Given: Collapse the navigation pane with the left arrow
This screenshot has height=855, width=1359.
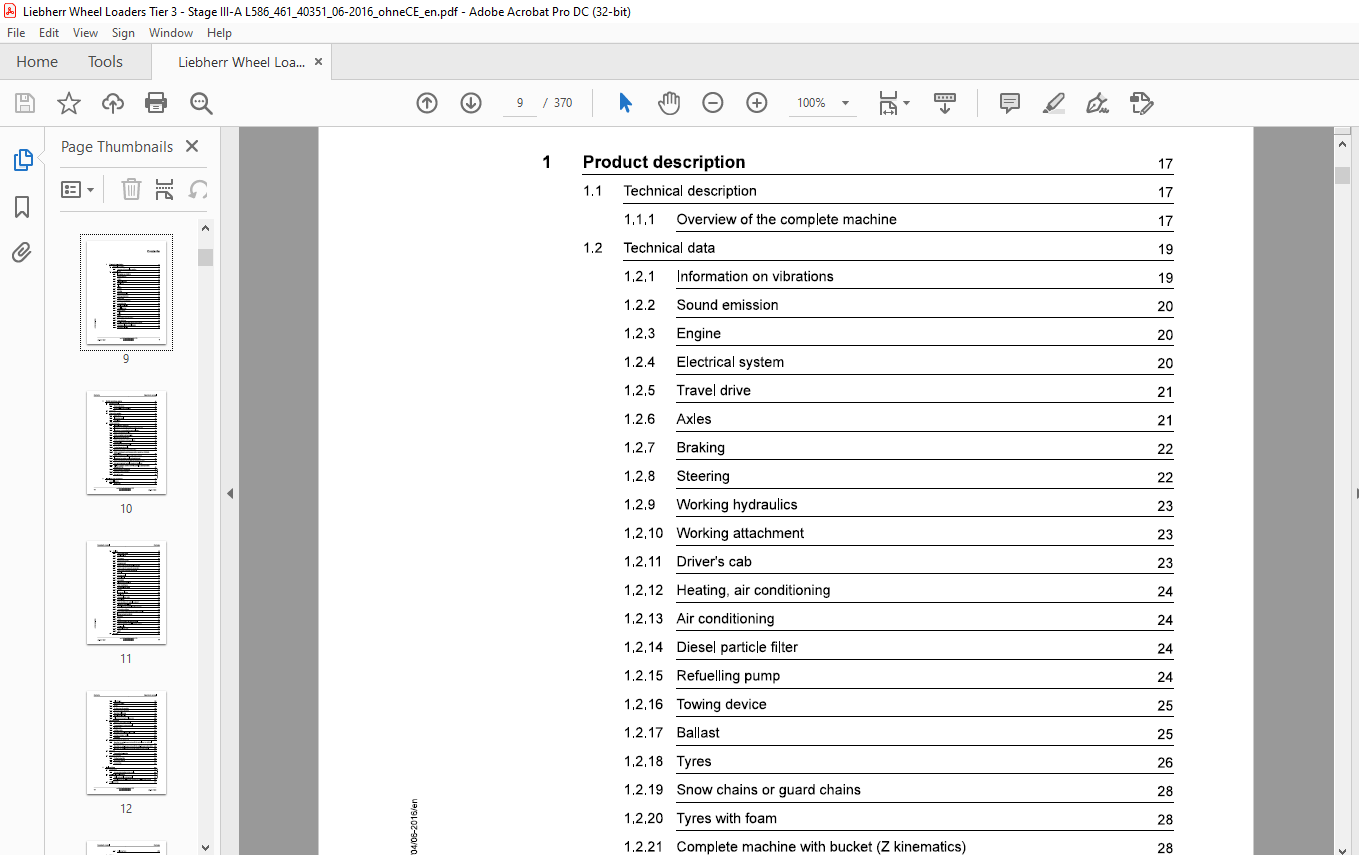Looking at the screenshot, I should tap(230, 493).
